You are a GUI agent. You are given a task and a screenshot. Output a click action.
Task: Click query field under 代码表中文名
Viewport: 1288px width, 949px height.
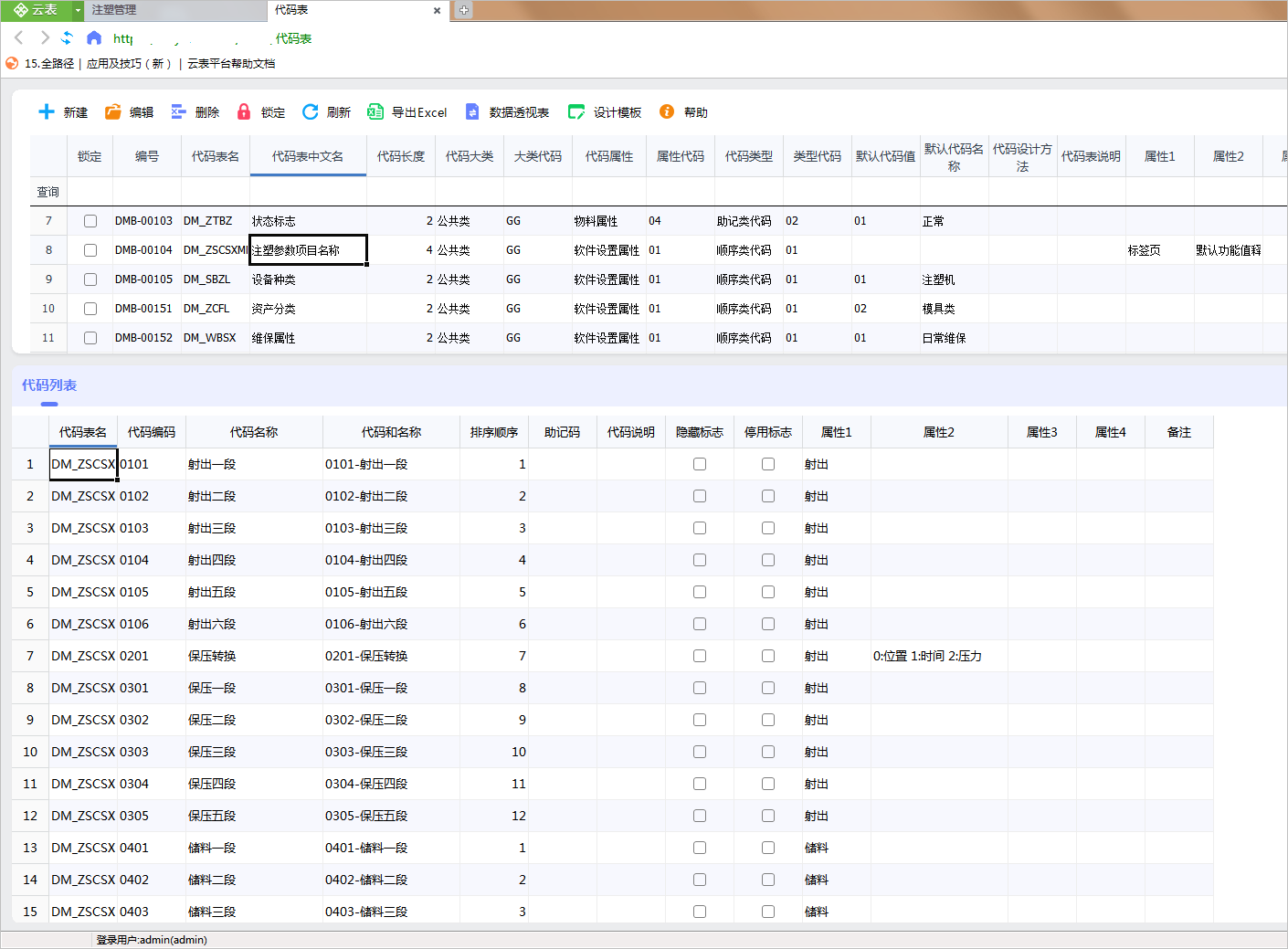(308, 192)
